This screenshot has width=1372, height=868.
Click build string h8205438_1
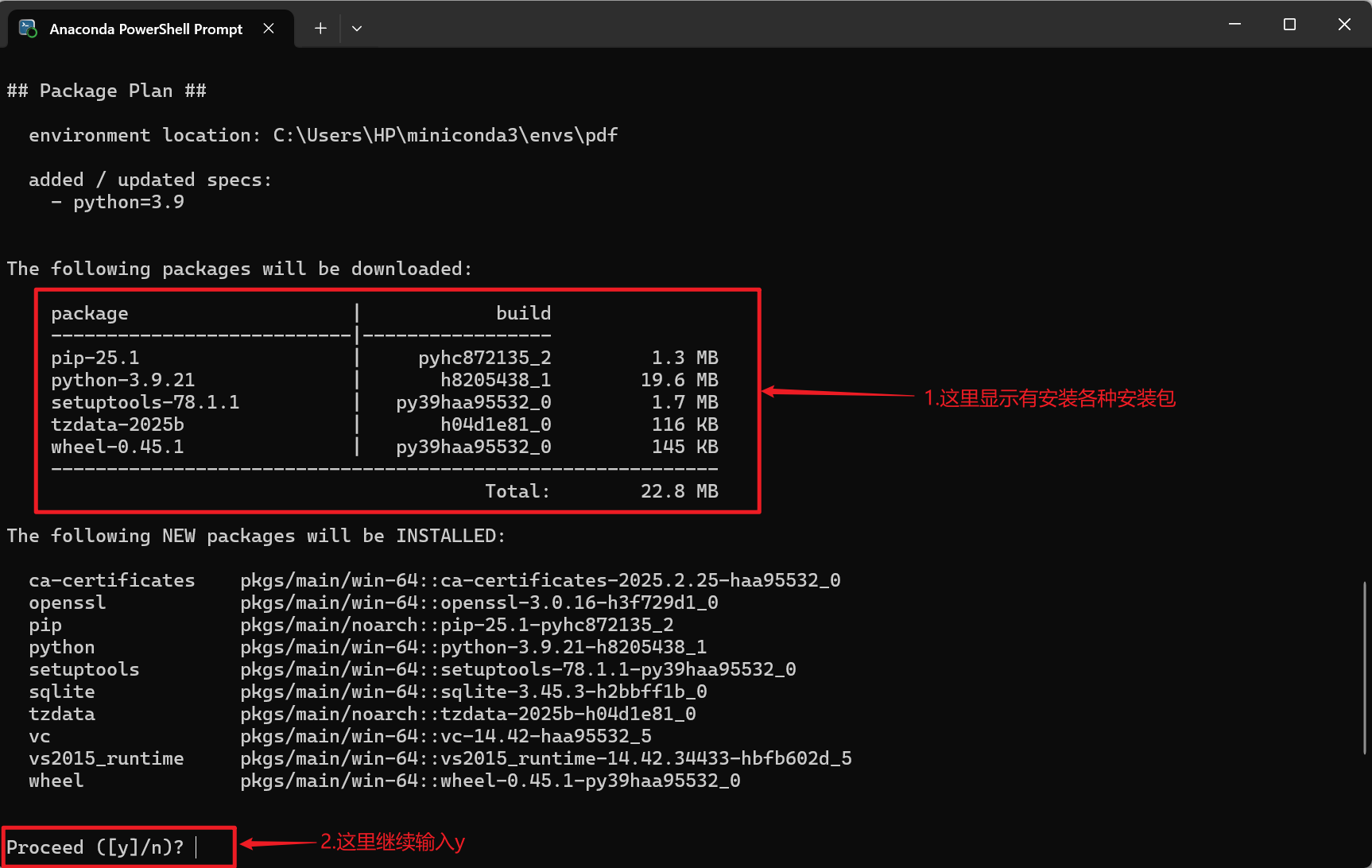(x=496, y=380)
